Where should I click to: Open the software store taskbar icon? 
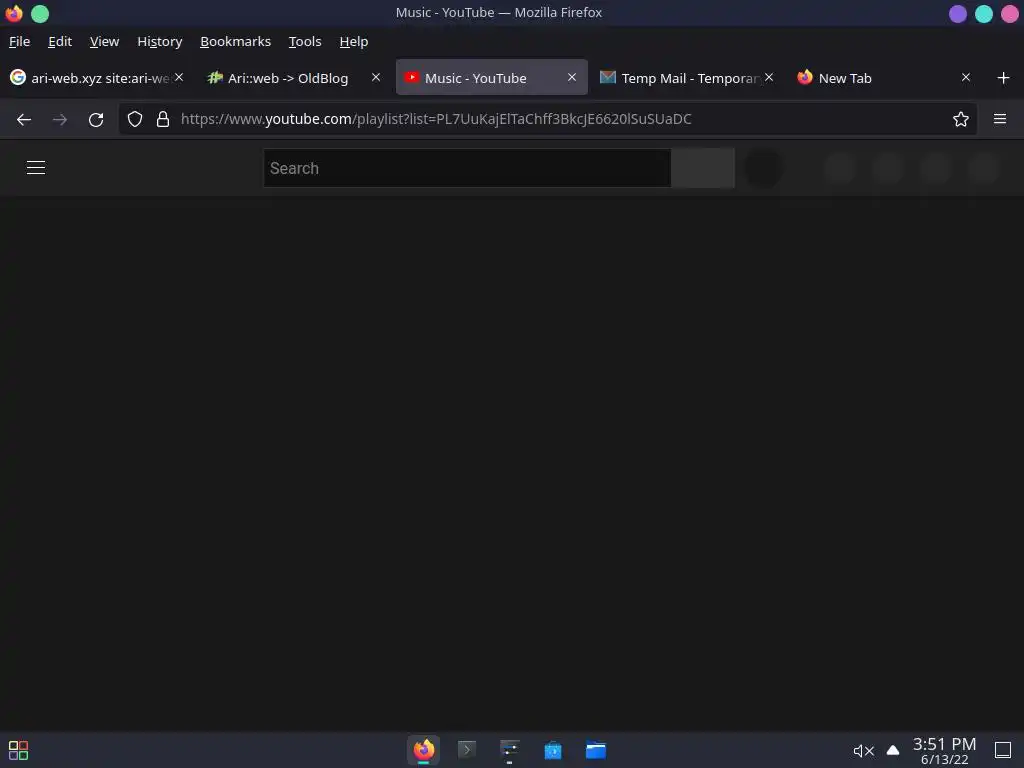pyautogui.click(x=552, y=750)
